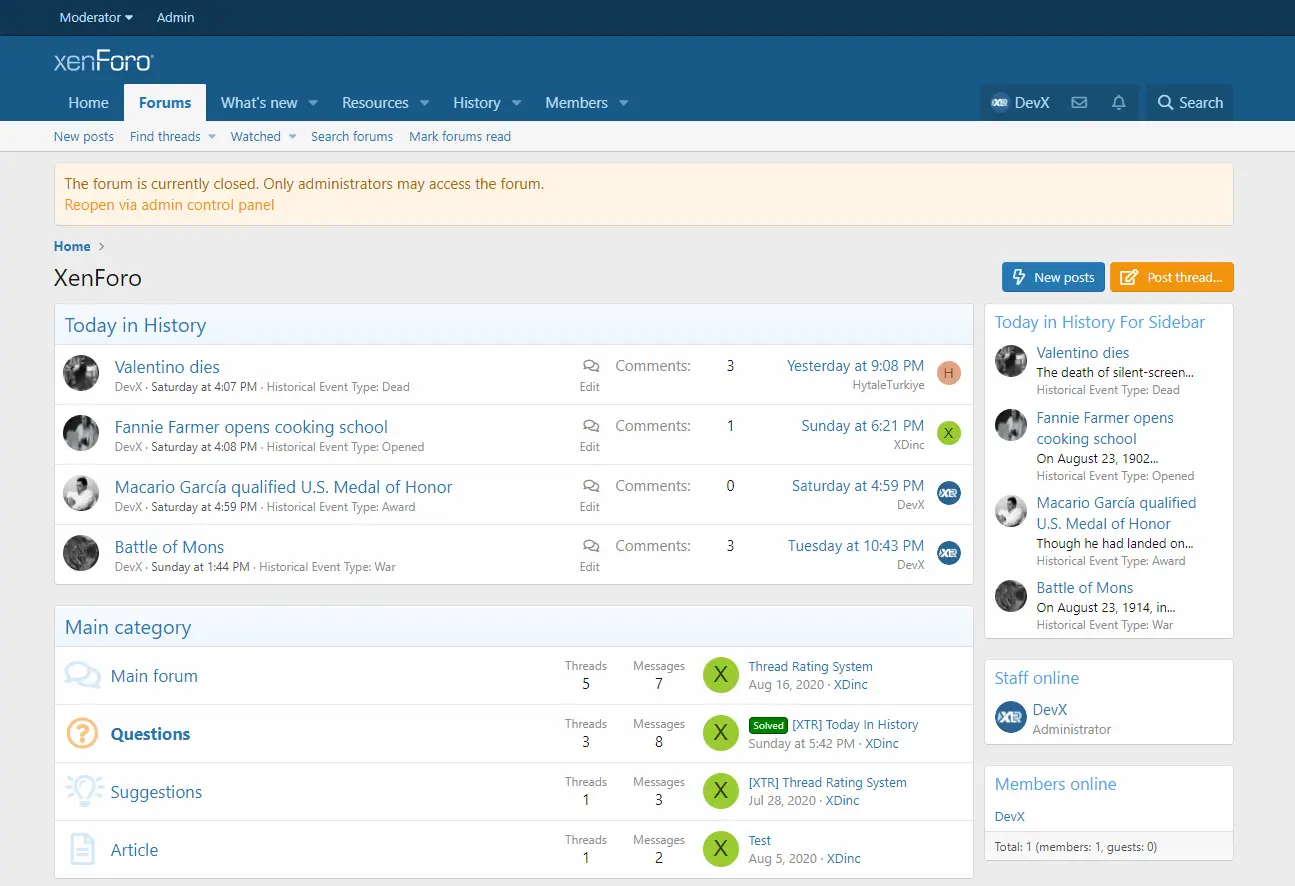This screenshot has height=886, width=1295.
Task: Click Yesterday at 9:08 PM timestamp
Action: (x=855, y=366)
